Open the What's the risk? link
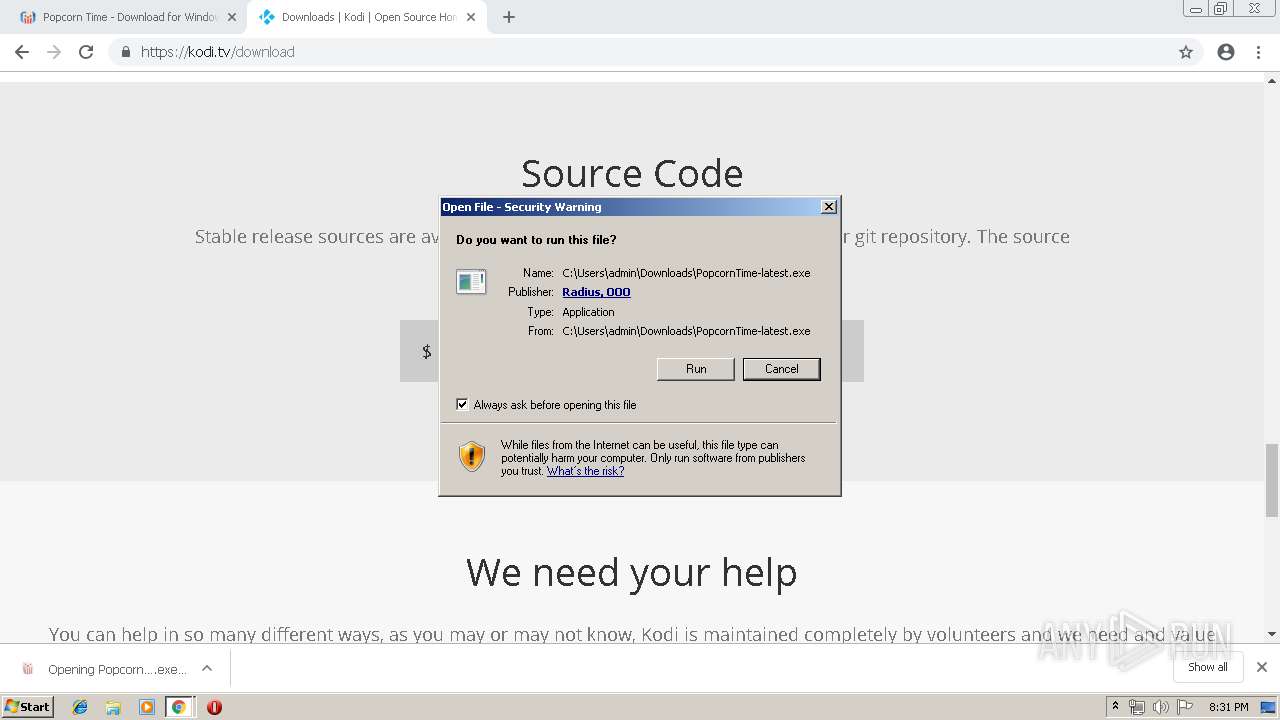 click(x=585, y=471)
